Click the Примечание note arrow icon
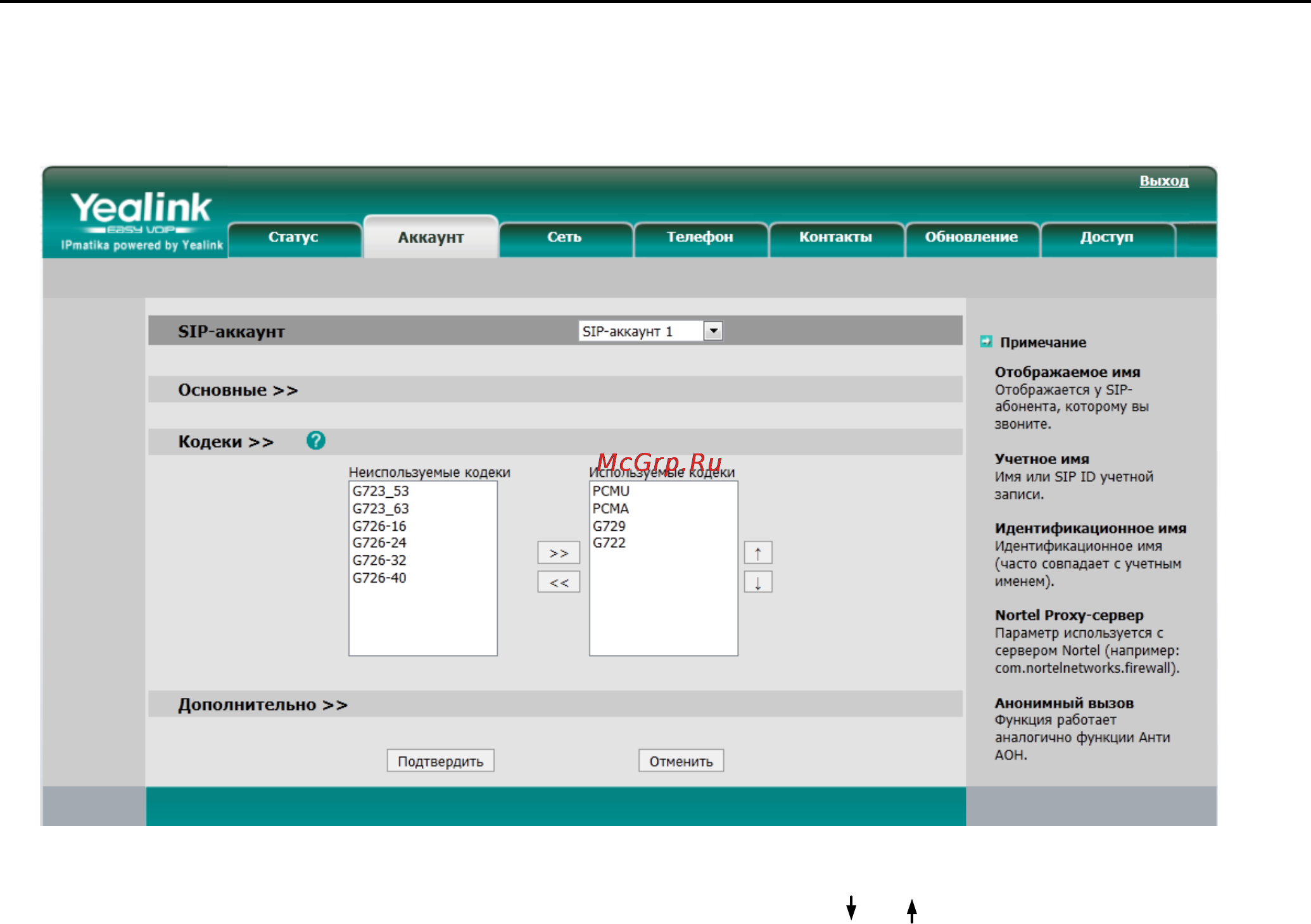Viewport: 1311px width, 924px height. tap(985, 342)
